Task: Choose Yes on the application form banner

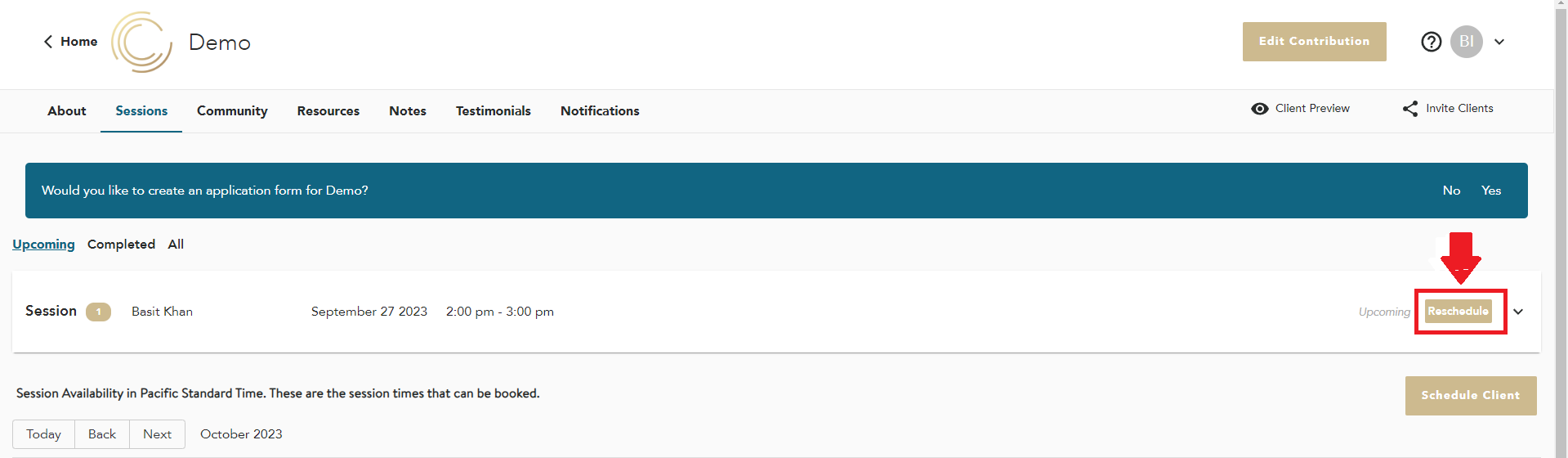Action: (1491, 191)
